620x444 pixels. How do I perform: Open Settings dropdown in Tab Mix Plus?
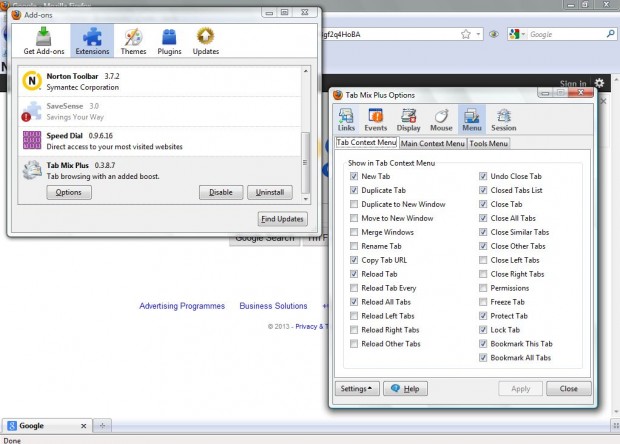tap(357, 389)
